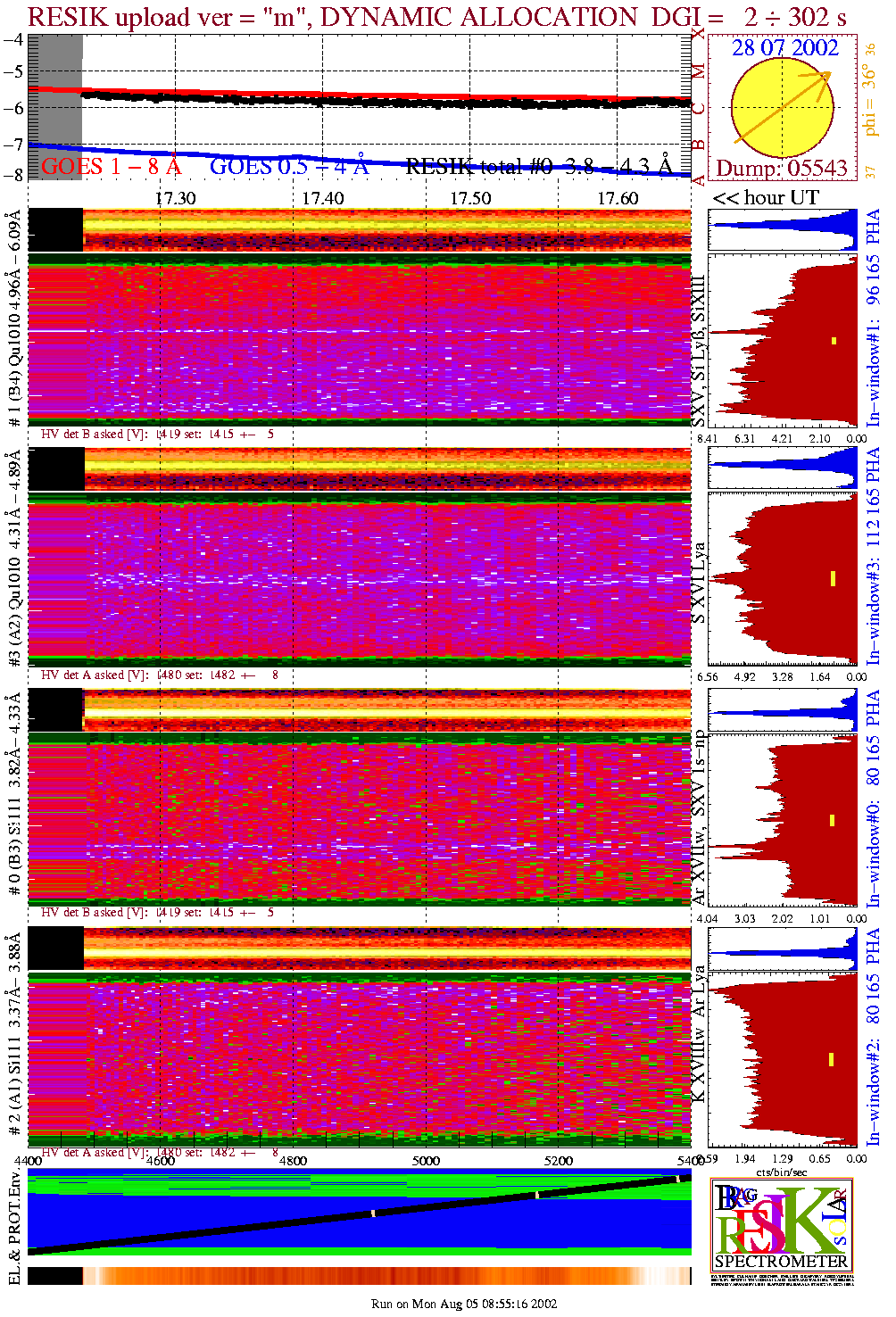This screenshot has height=1317, width=896.
Task: Click the leftmost white tick on black diagonal line
Action: pyautogui.click(x=373, y=1213)
